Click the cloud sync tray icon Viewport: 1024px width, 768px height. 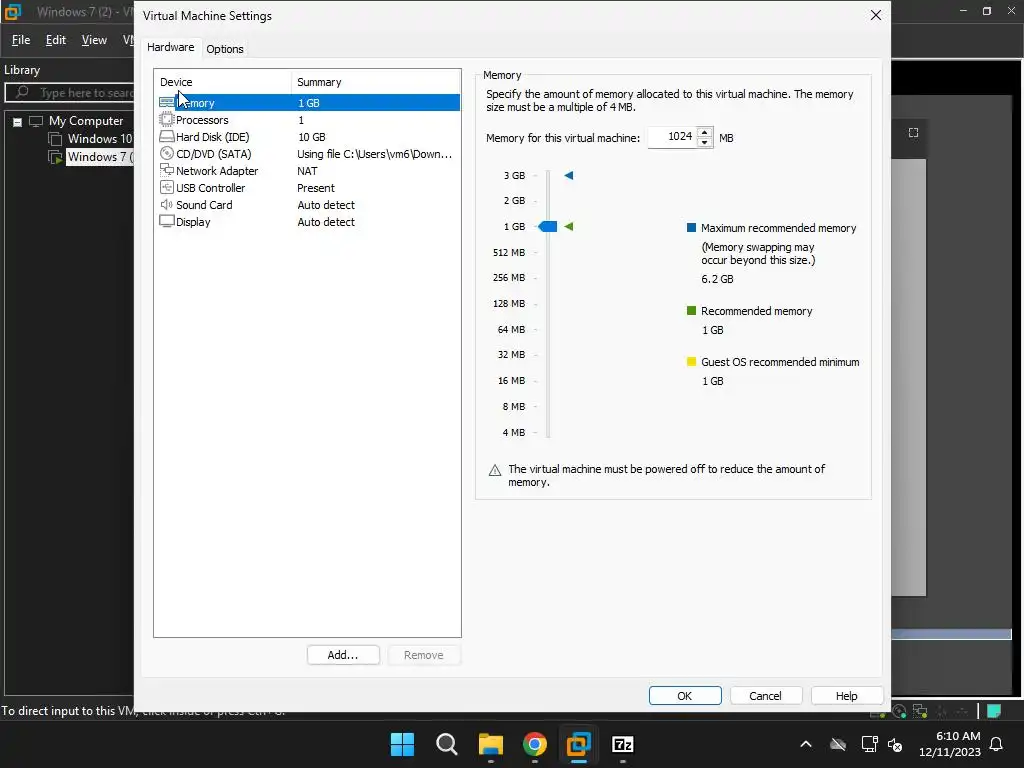click(838, 744)
